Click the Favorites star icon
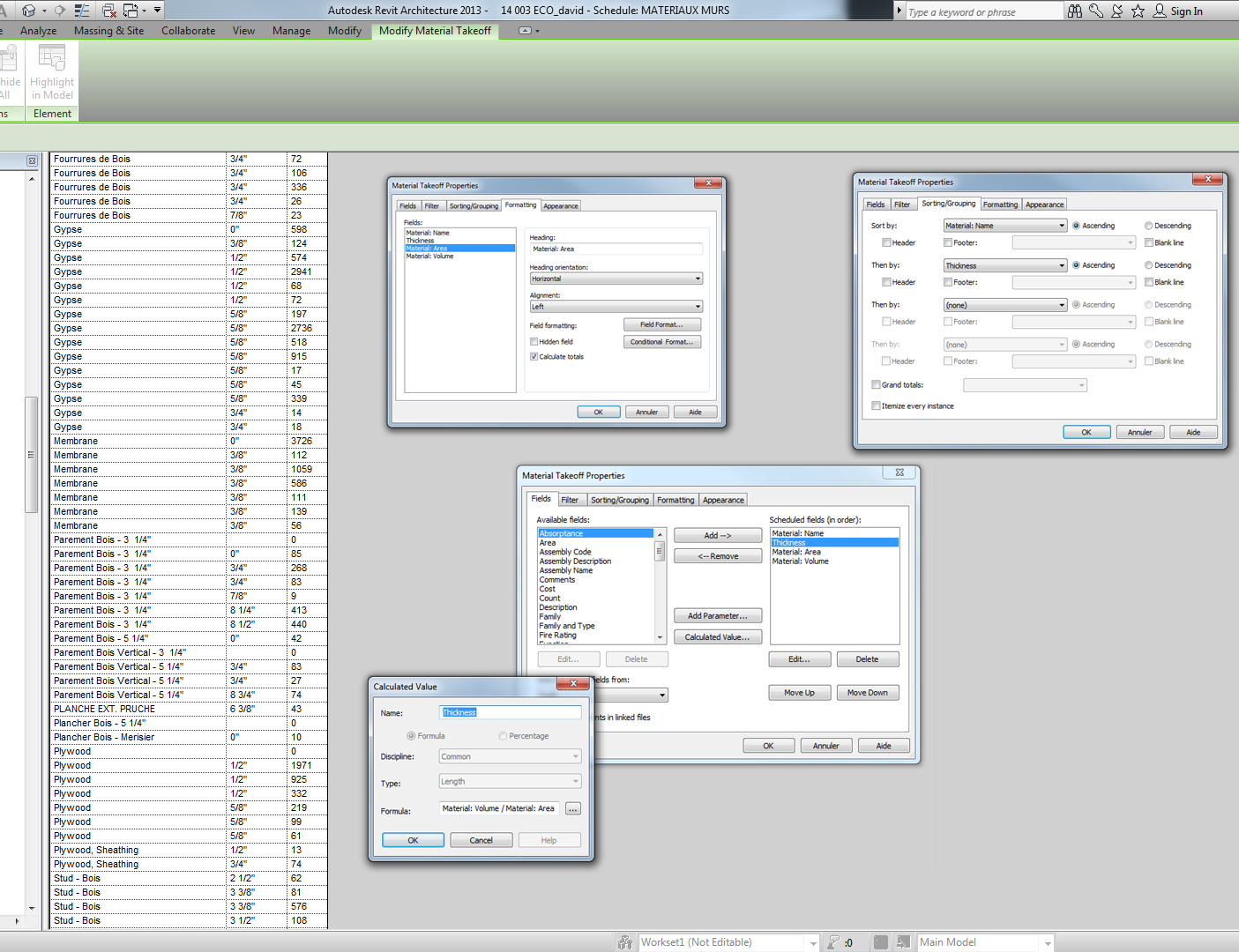The height and width of the screenshot is (952, 1239). (1138, 11)
